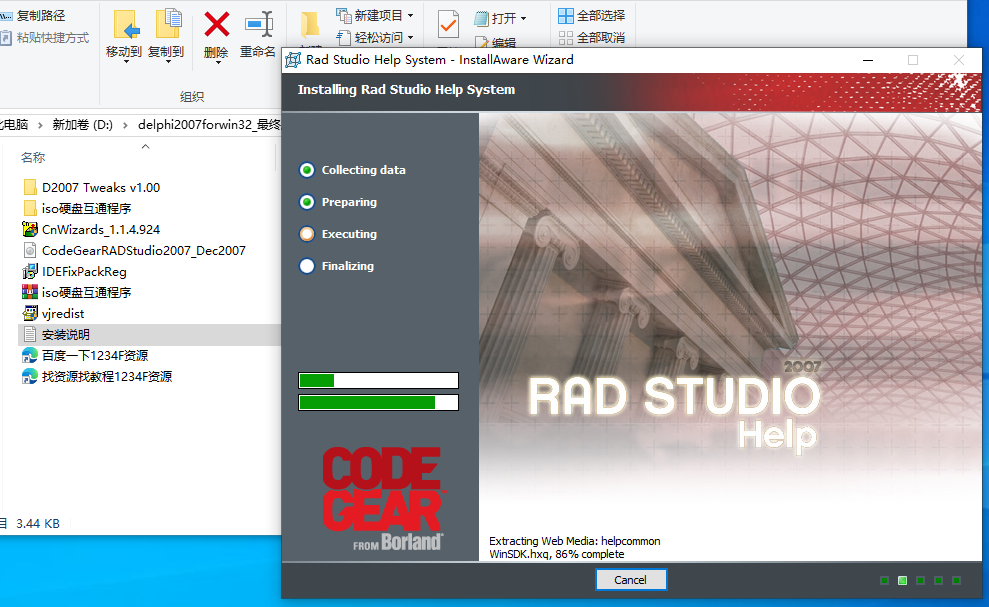
Task: Click the CodeGear from Borland logo
Action: 383,498
